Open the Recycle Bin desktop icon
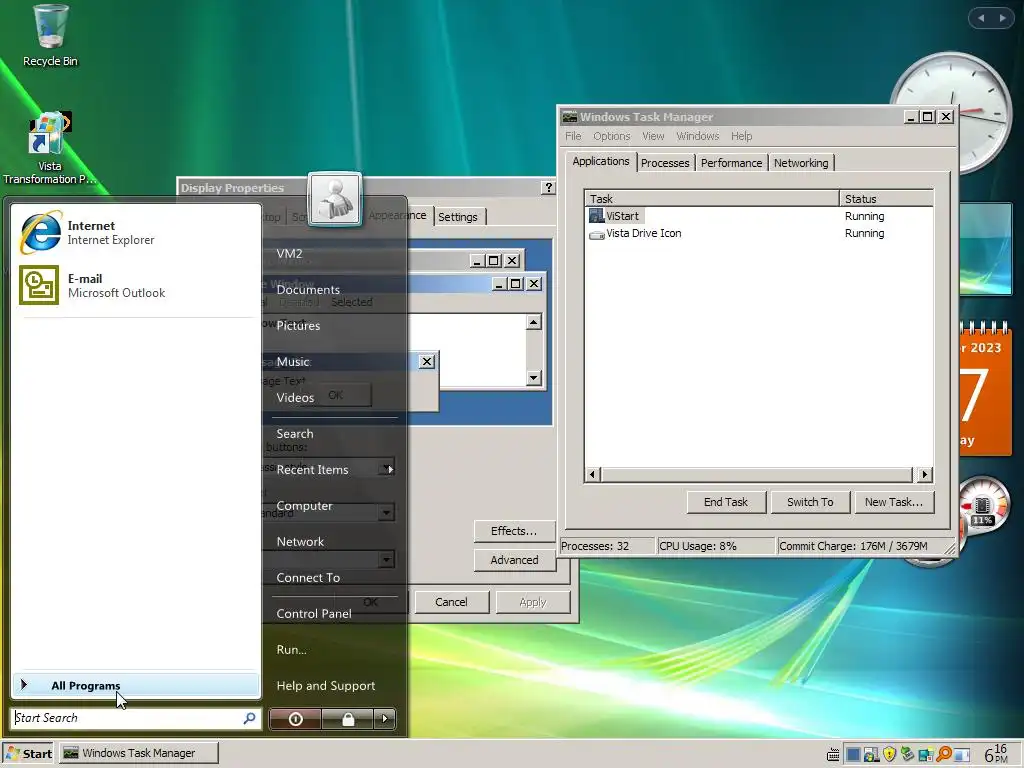1024x768 pixels. click(x=50, y=36)
